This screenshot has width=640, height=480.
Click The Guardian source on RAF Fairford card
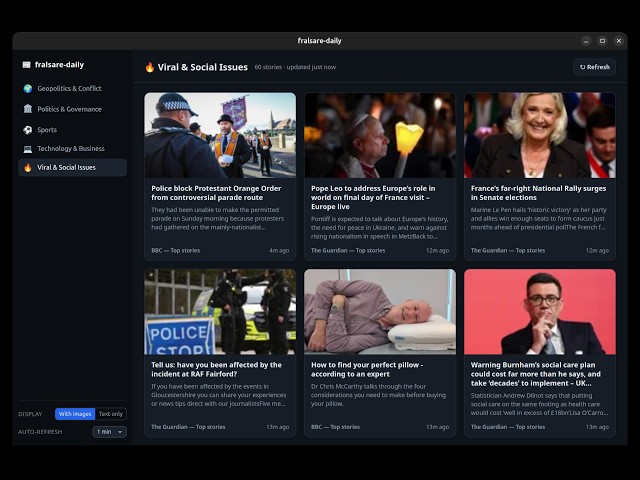(188, 427)
